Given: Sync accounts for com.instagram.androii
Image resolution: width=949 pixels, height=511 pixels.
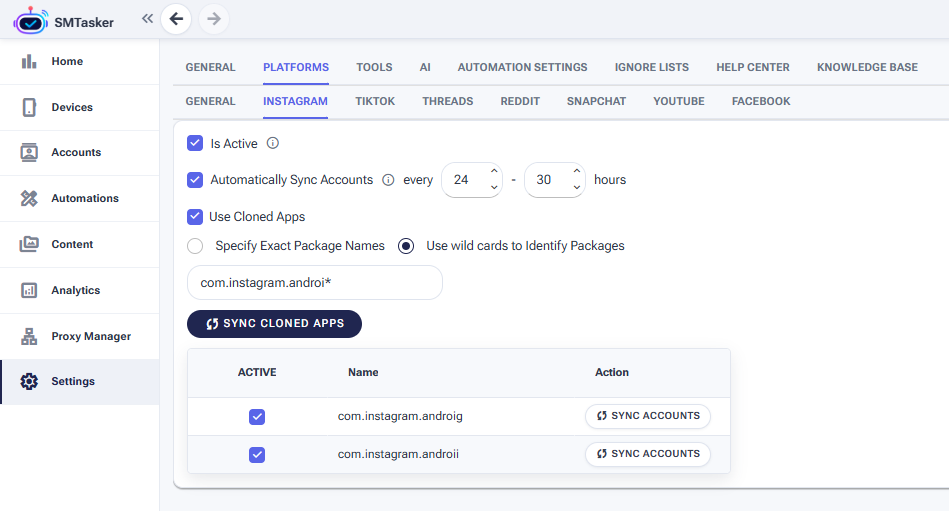Looking at the screenshot, I should (x=648, y=454).
